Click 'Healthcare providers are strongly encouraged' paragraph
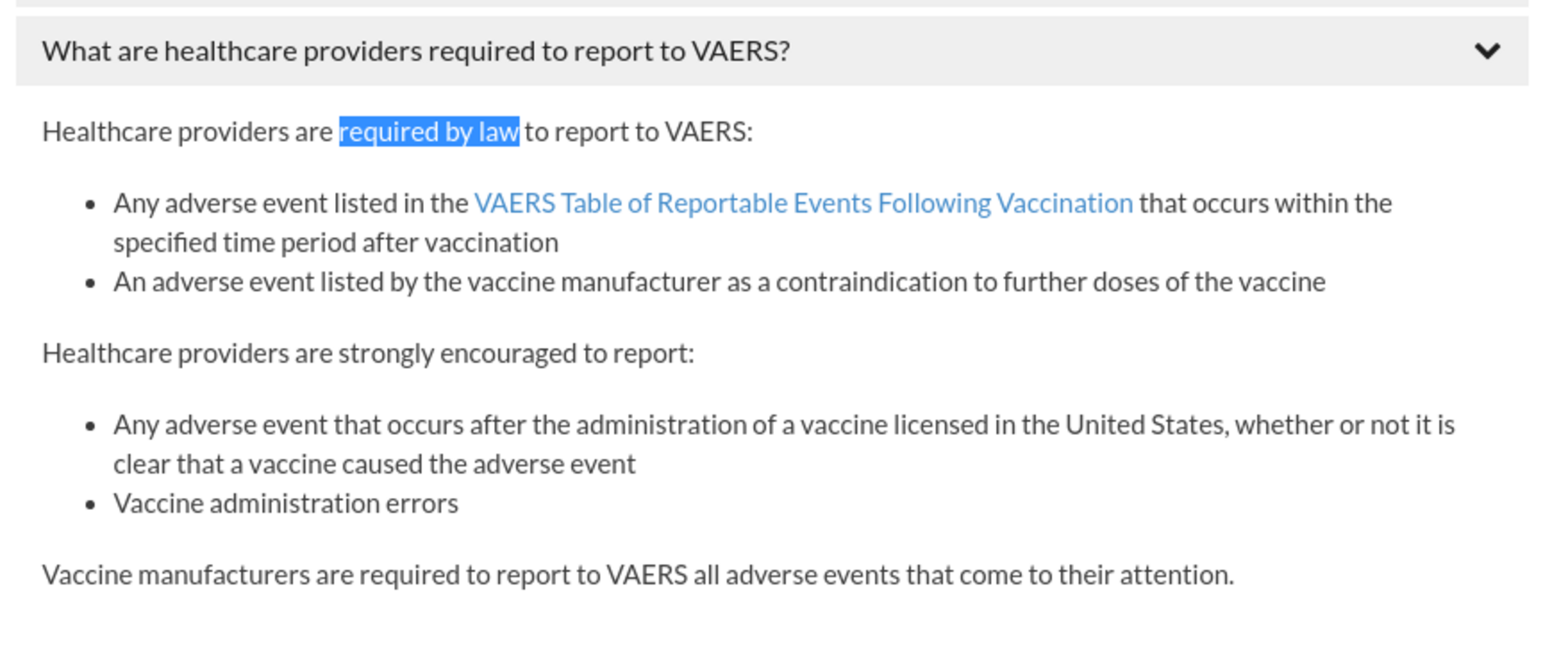 tap(368, 354)
